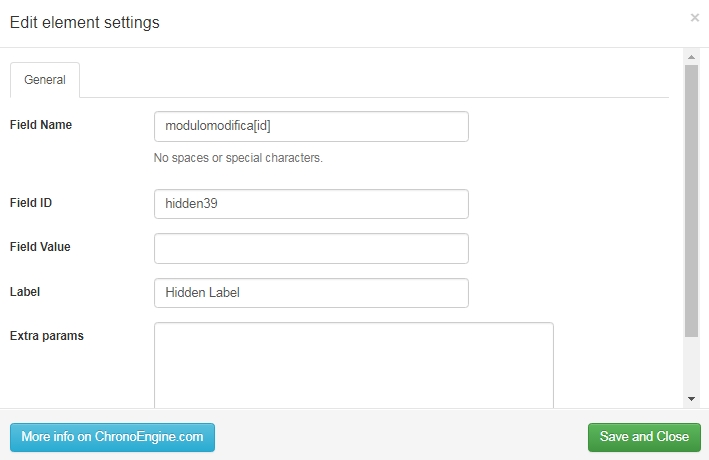Image resolution: width=709 pixels, height=460 pixels.
Task: Click inside the Extra params textarea
Action: pyautogui.click(x=354, y=365)
